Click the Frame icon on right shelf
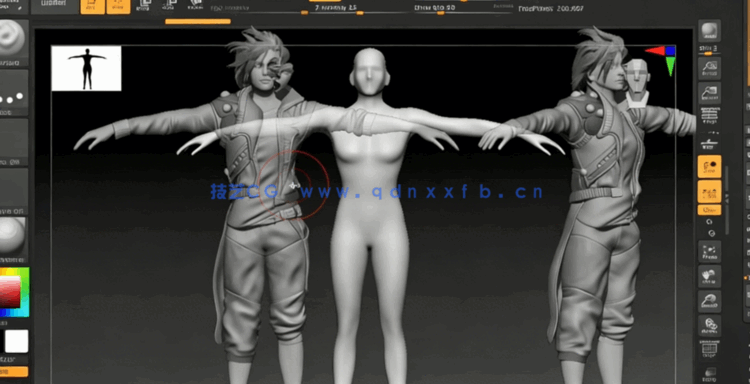The height and width of the screenshot is (384, 750). (x=709, y=252)
